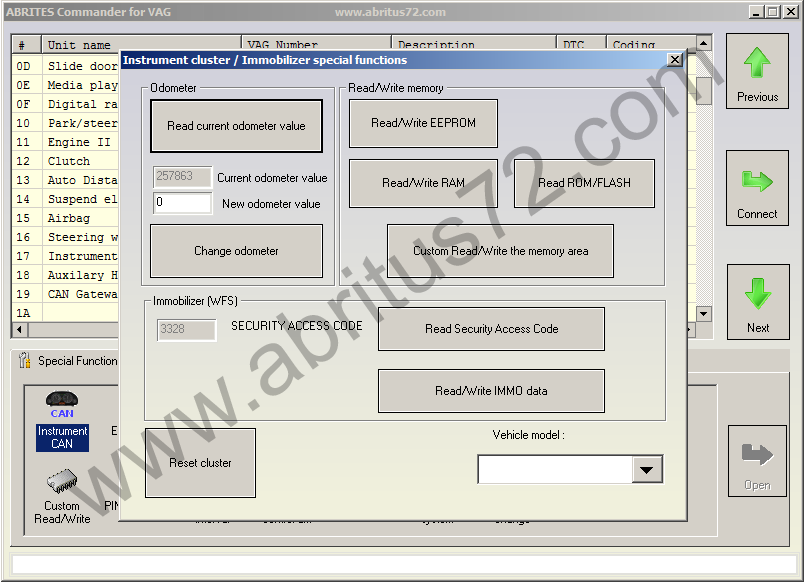Click the Connect green arrow button

coord(757,188)
